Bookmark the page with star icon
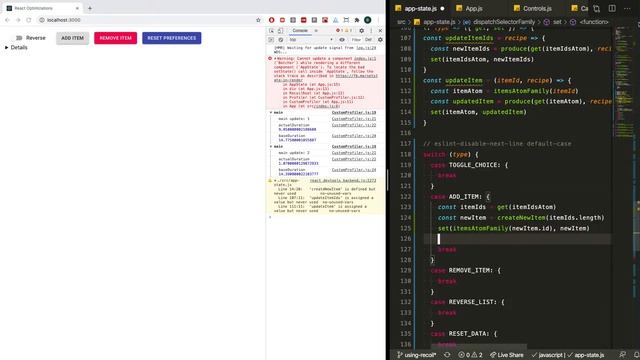 click(258, 20)
